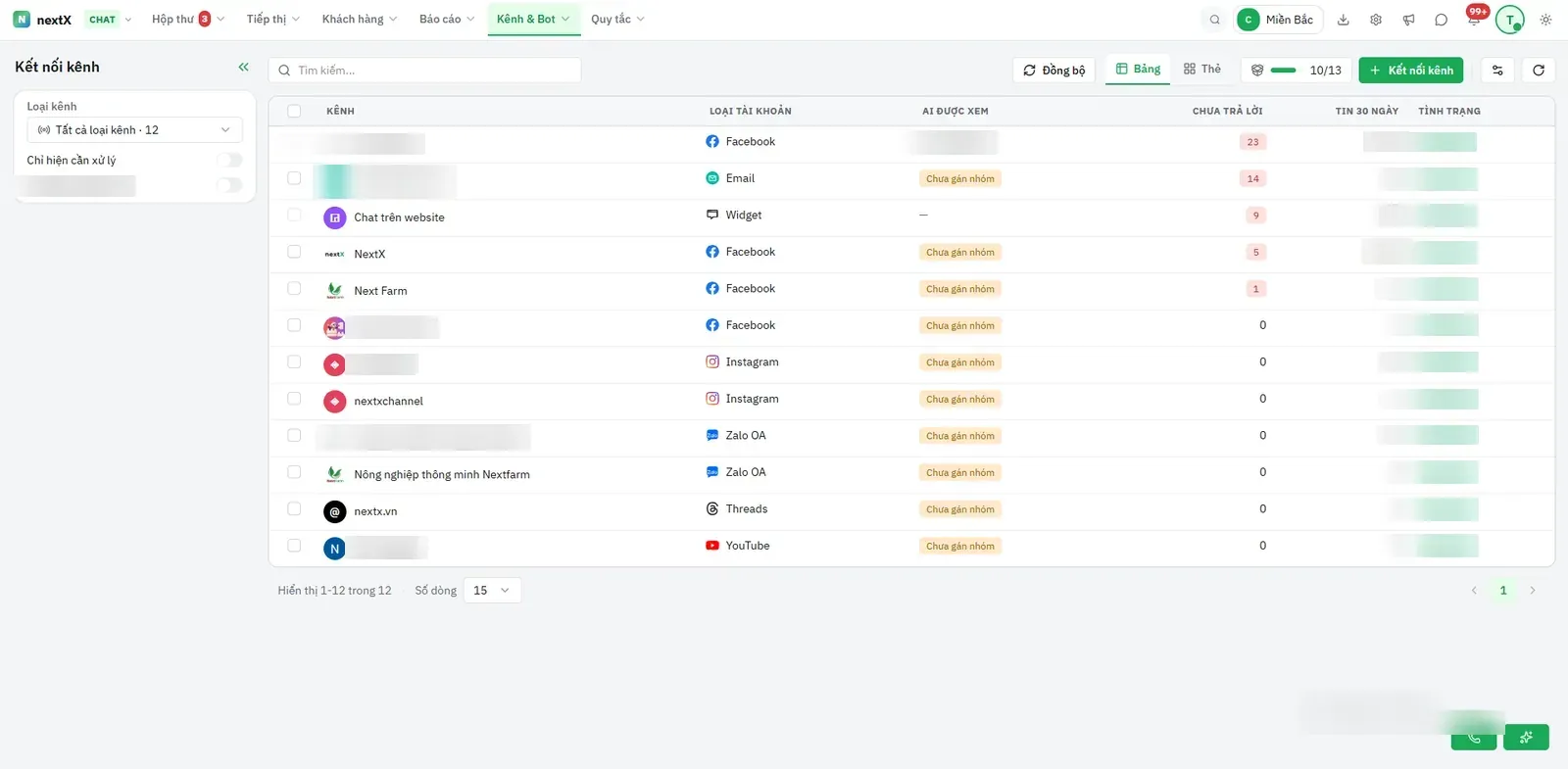Open the Khách hàng menu
This screenshot has height=769, width=1568.
360,20
